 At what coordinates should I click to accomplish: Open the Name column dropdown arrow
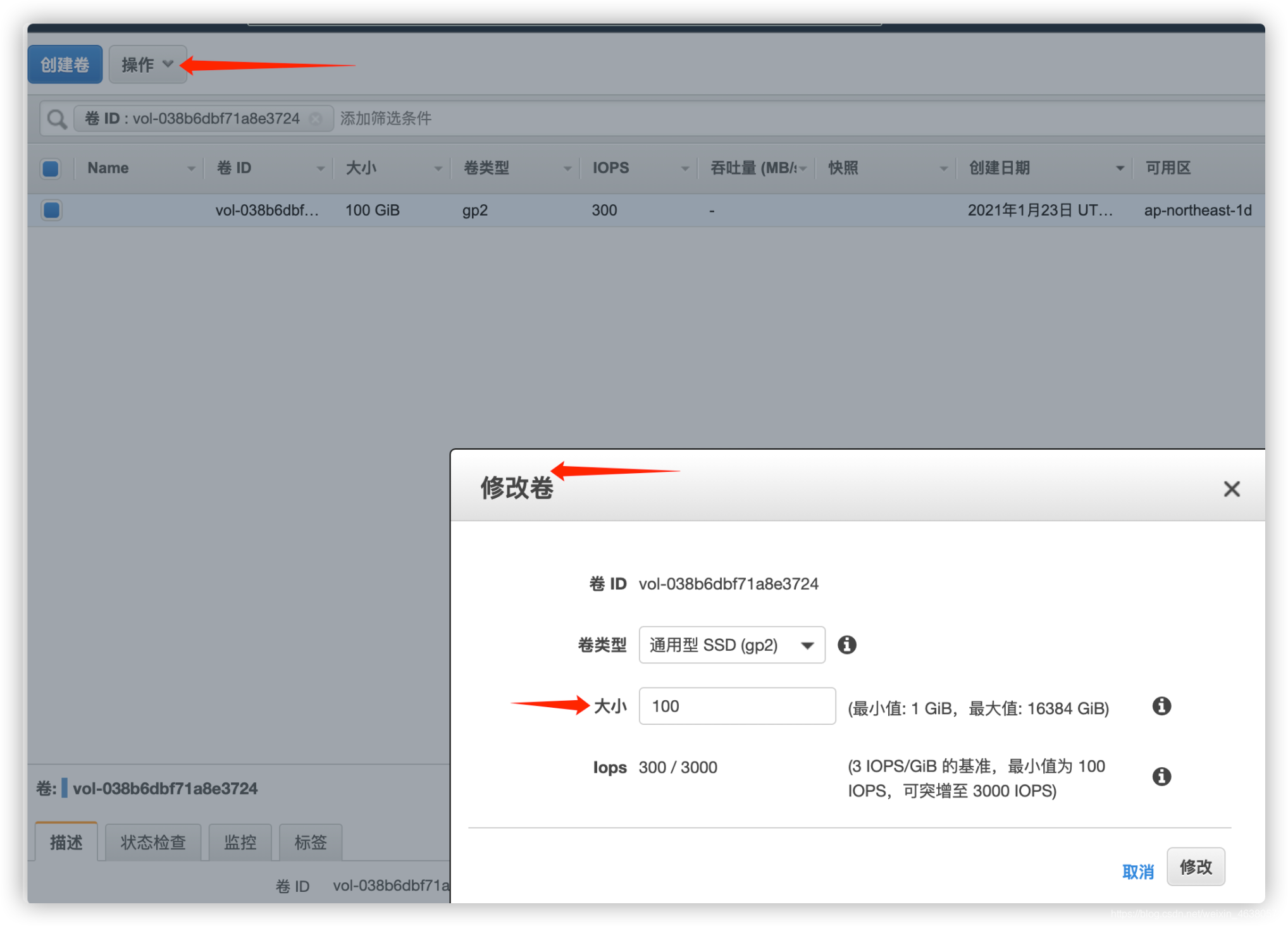pyautogui.click(x=191, y=168)
